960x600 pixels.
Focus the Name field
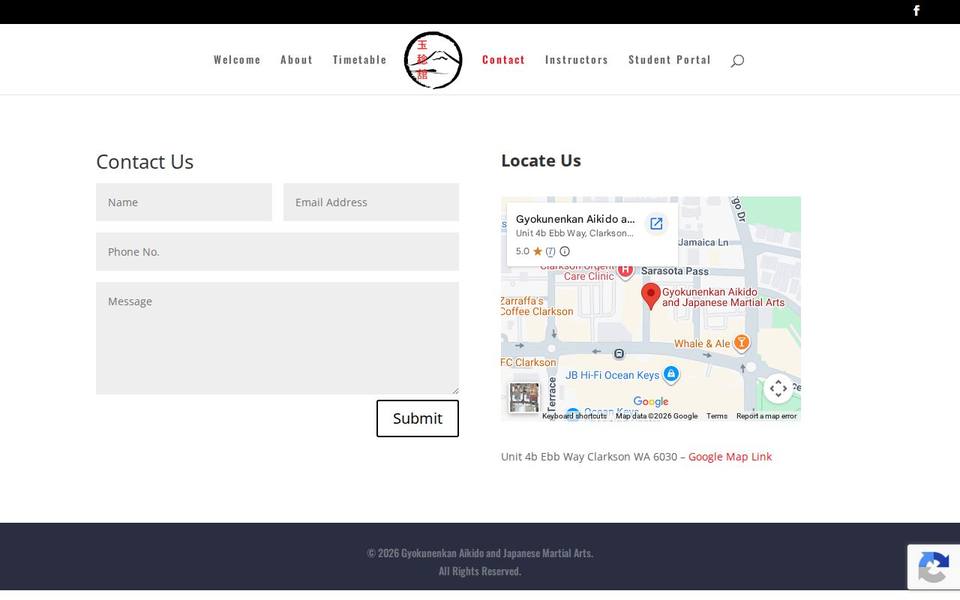(184, 202)
